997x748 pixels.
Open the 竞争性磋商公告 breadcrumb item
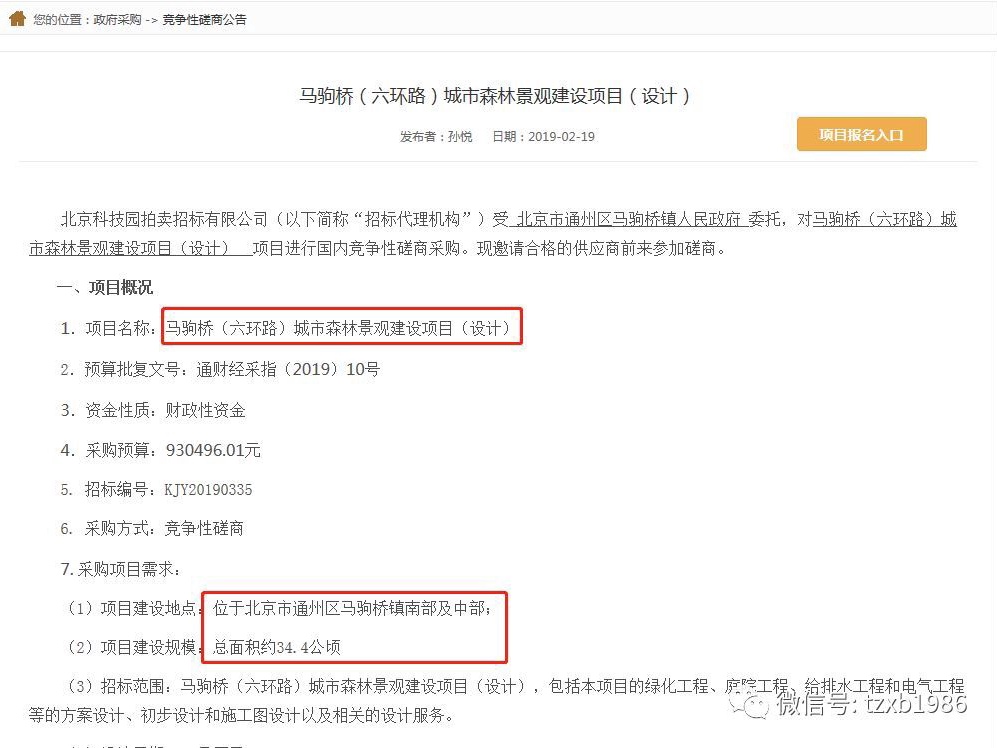point(204,19)
